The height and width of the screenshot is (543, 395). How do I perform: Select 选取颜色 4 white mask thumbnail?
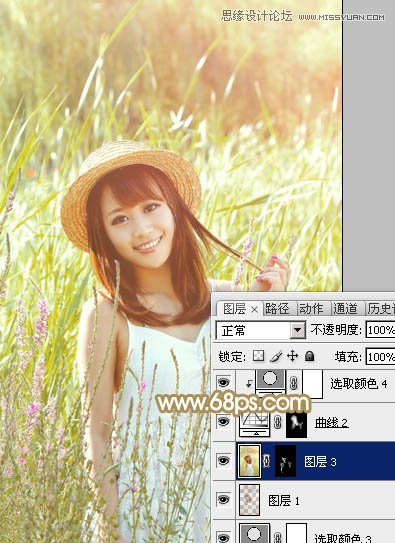coord(313,384)
